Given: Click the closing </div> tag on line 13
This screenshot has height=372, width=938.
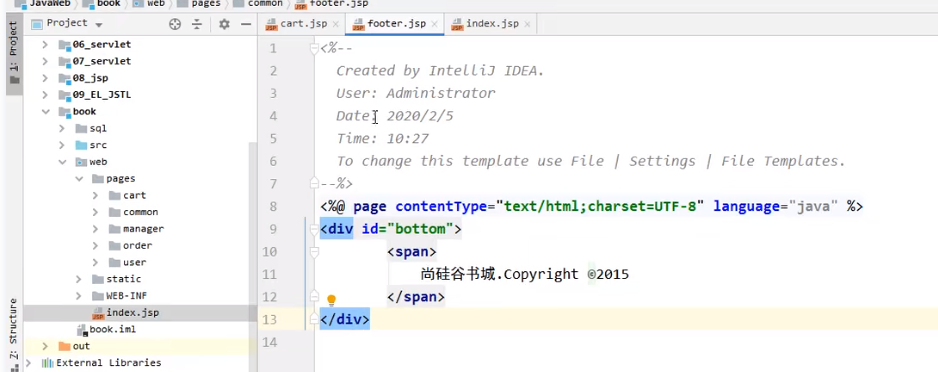Looking at the screenshot, I should (x=345, y=319).
